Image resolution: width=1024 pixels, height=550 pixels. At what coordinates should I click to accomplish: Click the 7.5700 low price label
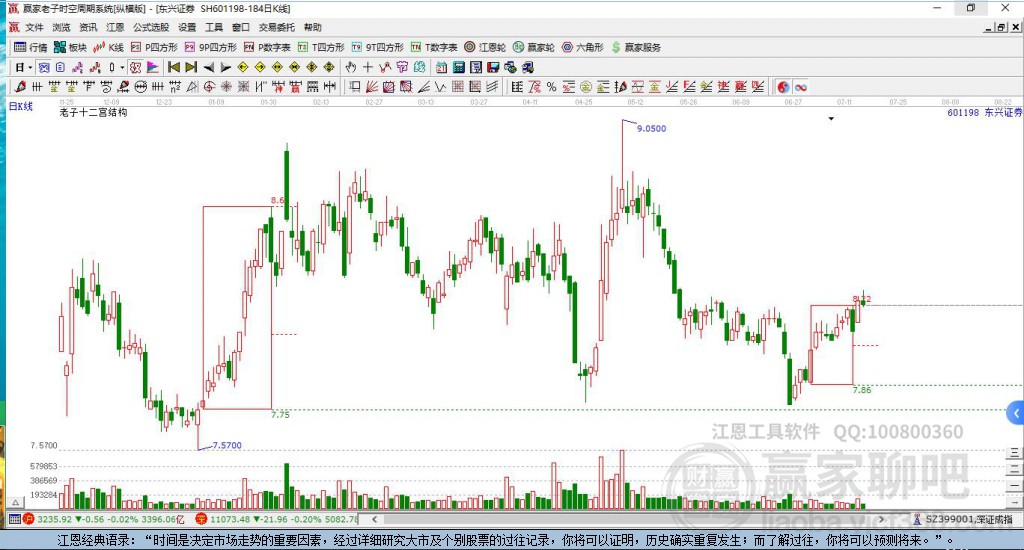[x=227, y=445]
